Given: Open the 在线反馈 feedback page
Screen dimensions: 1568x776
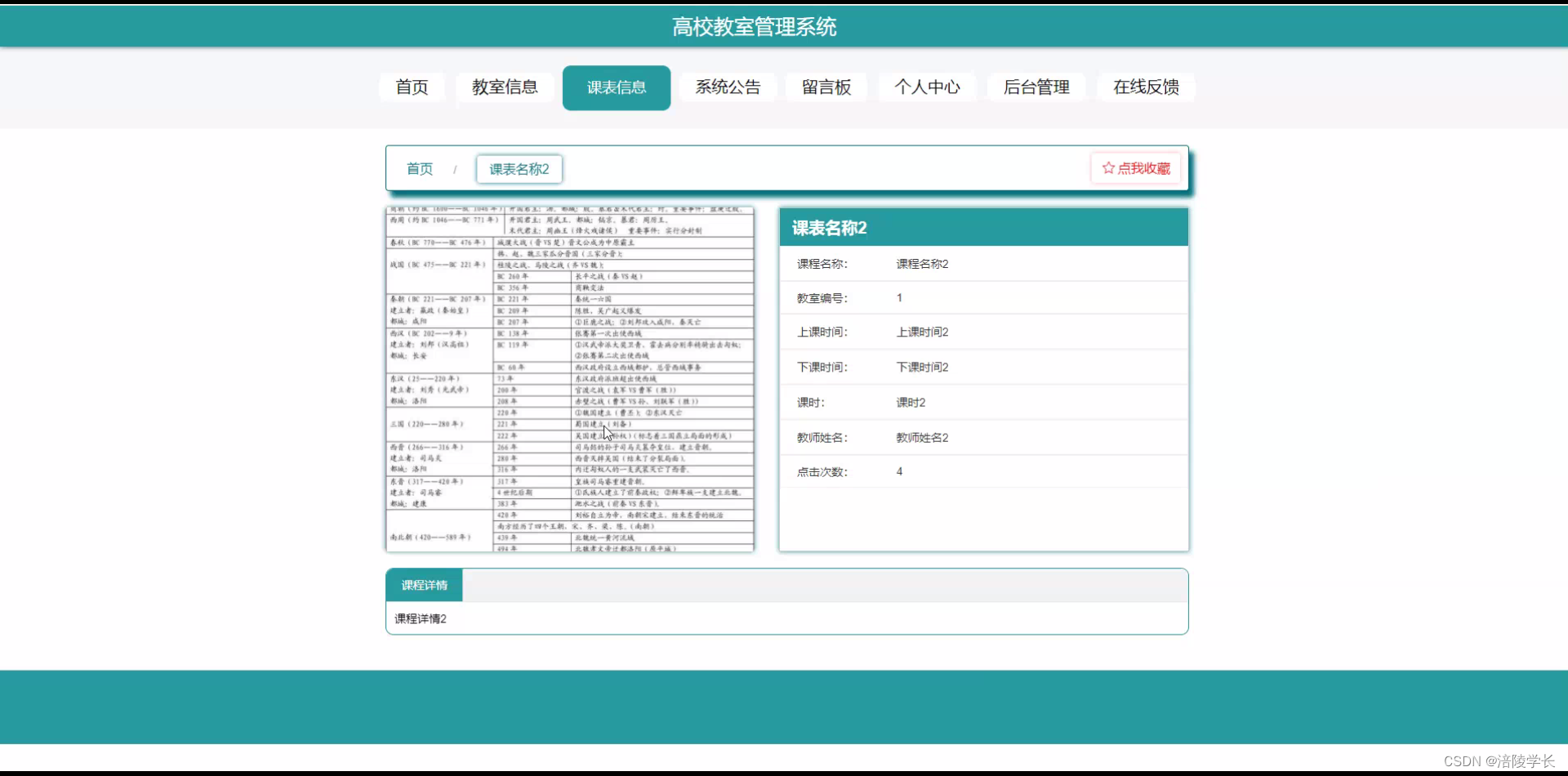Looking at the screenshot, I should coord(1145,87).
